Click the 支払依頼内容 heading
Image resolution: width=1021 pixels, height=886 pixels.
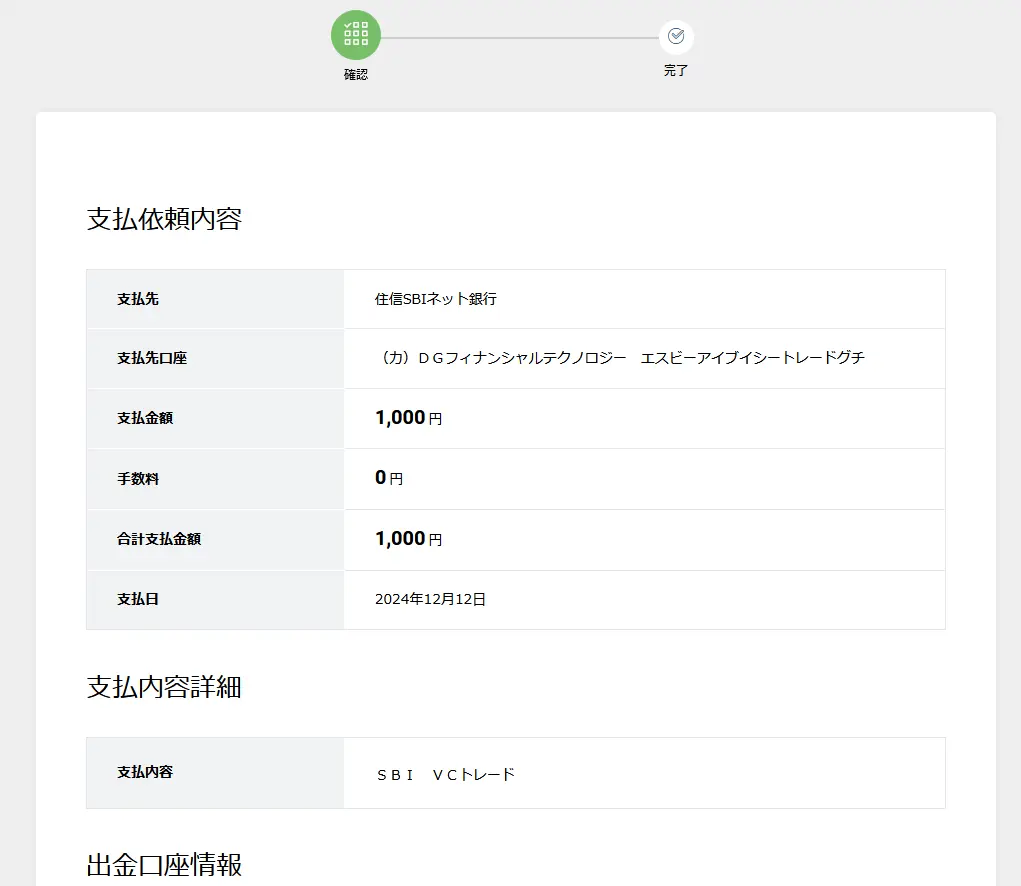164,219
